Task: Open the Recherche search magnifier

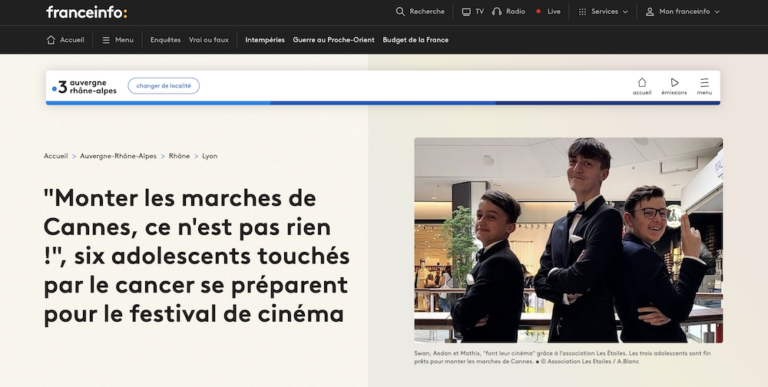Action: 400,11
